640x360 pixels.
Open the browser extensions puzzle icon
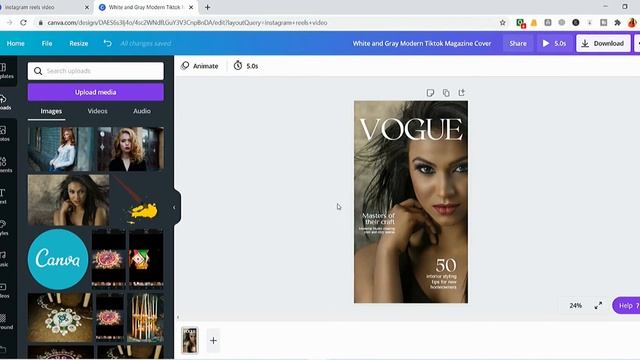[617, 23]
